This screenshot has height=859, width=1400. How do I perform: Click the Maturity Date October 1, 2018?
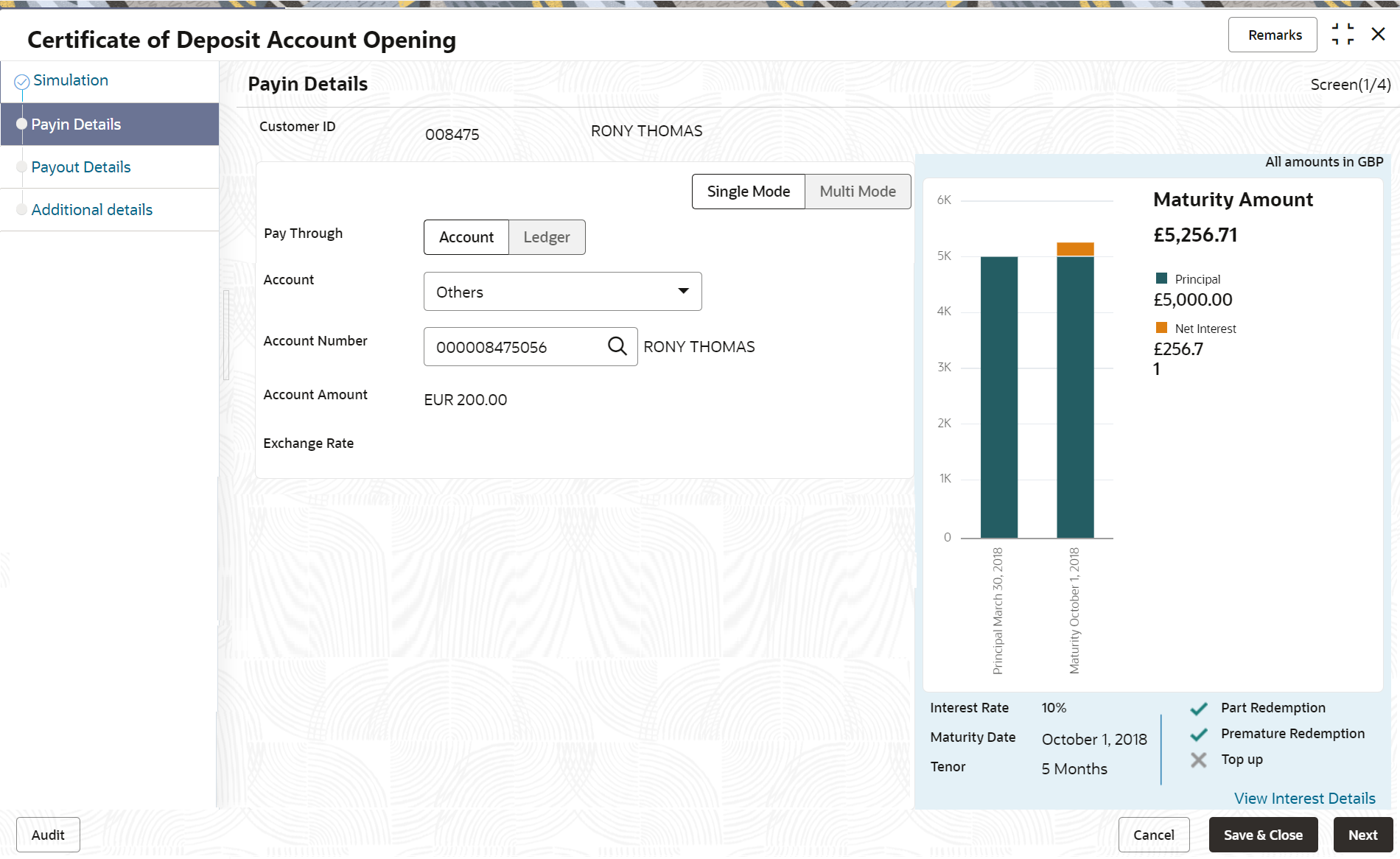point(1094,740)
